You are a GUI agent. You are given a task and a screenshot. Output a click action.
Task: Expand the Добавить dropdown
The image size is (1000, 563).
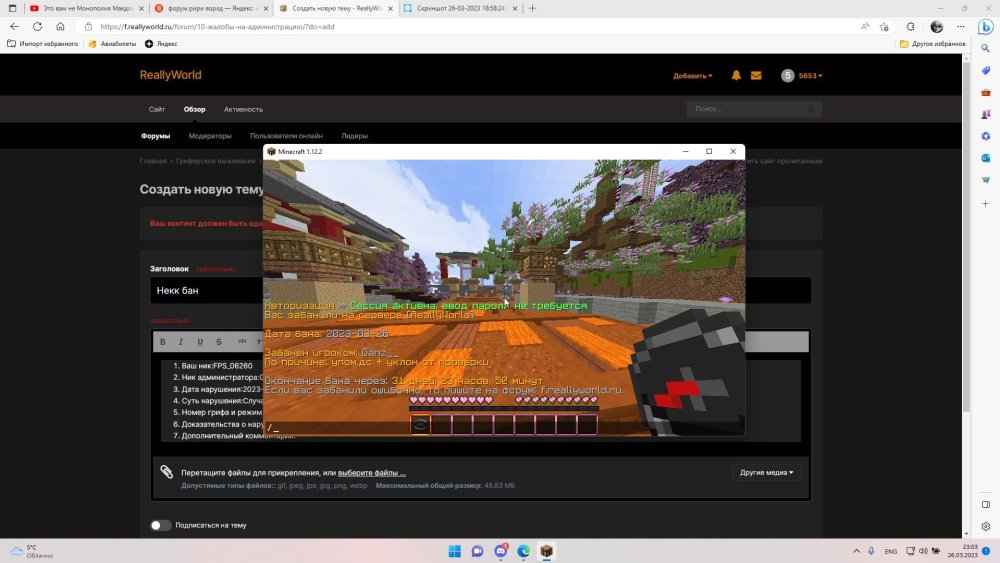(693, 75)
